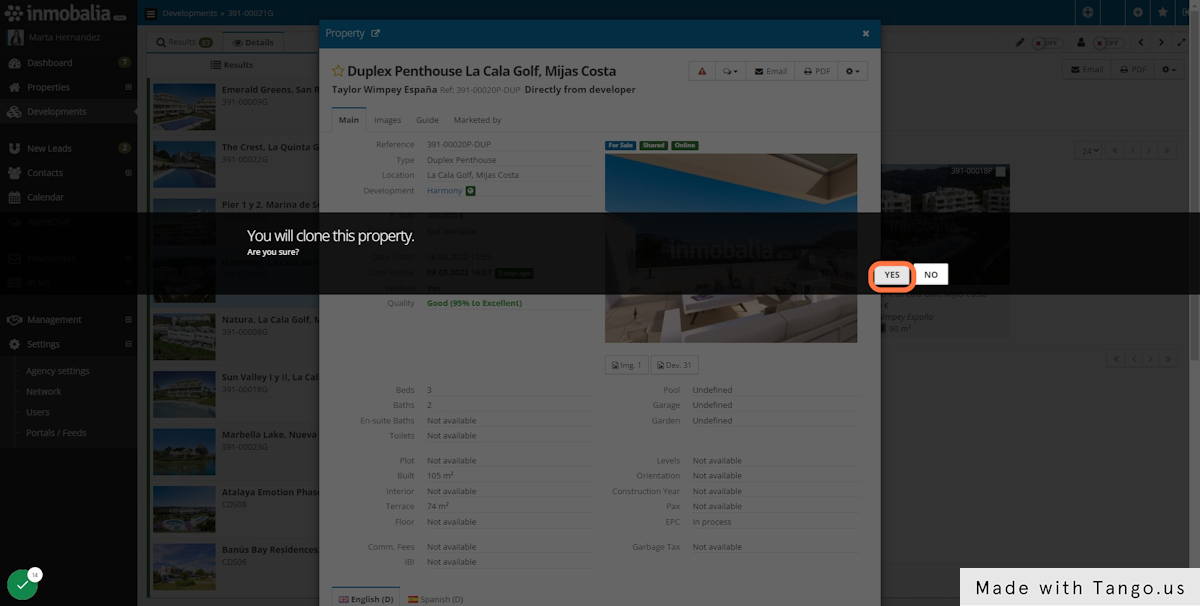Open the Harmony development link
This screenshot has height=606, width=1200.
444,191
